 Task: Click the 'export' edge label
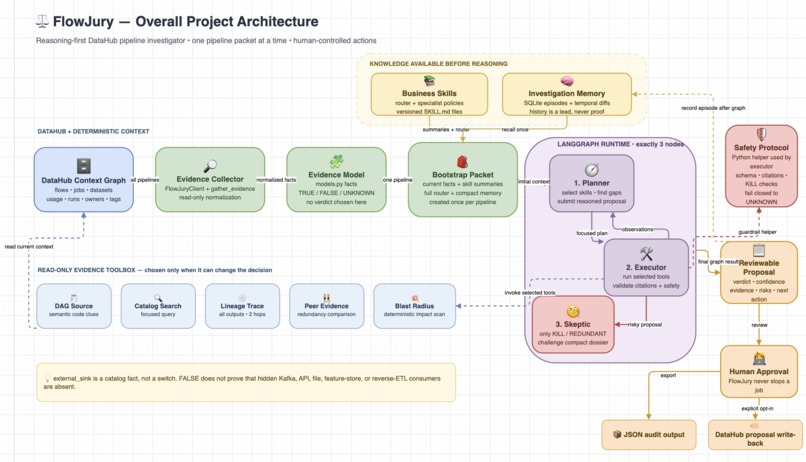[x=668, y=376]
